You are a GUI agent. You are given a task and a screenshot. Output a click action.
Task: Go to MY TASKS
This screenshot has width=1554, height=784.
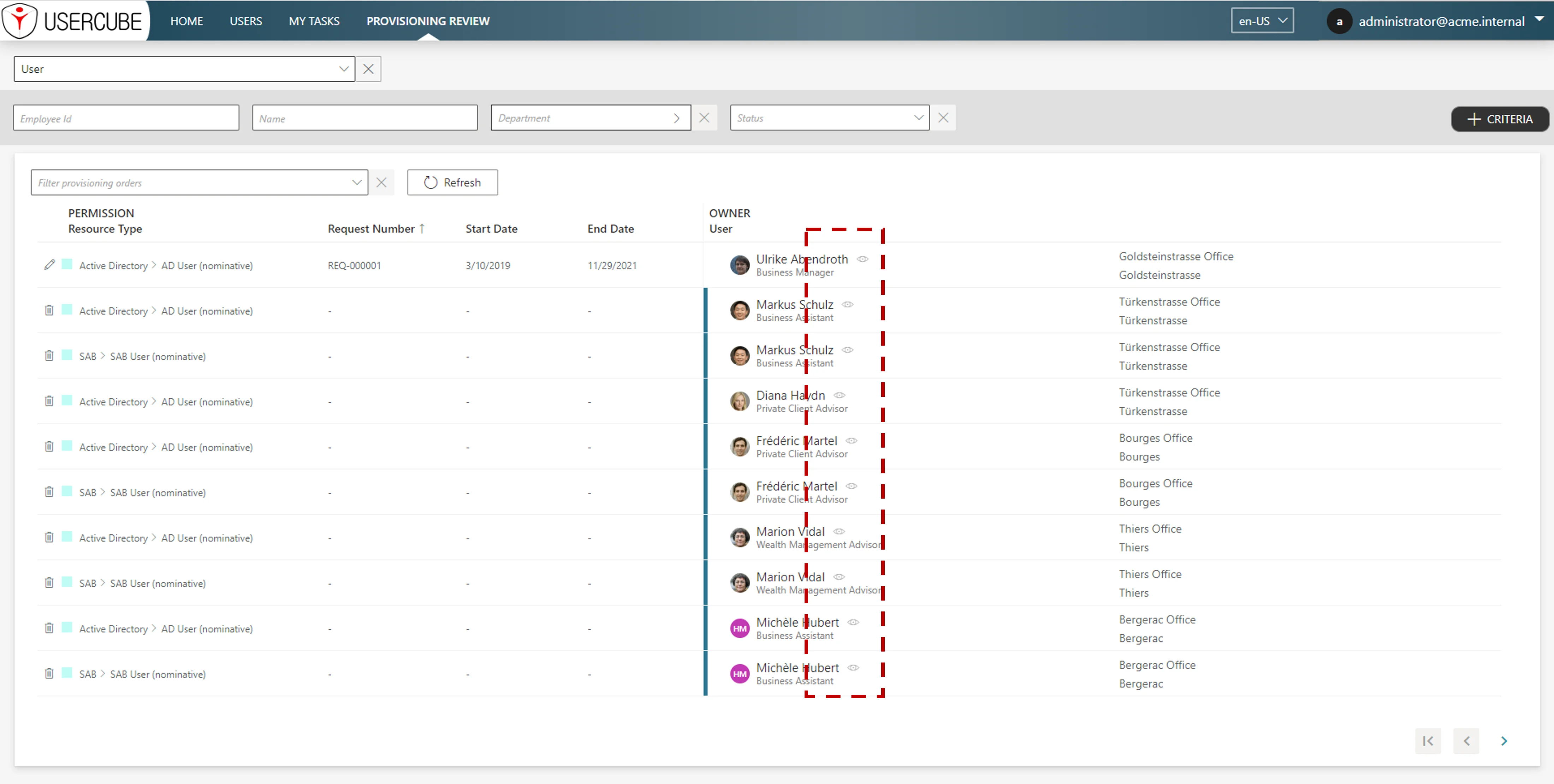pos(314,21)
